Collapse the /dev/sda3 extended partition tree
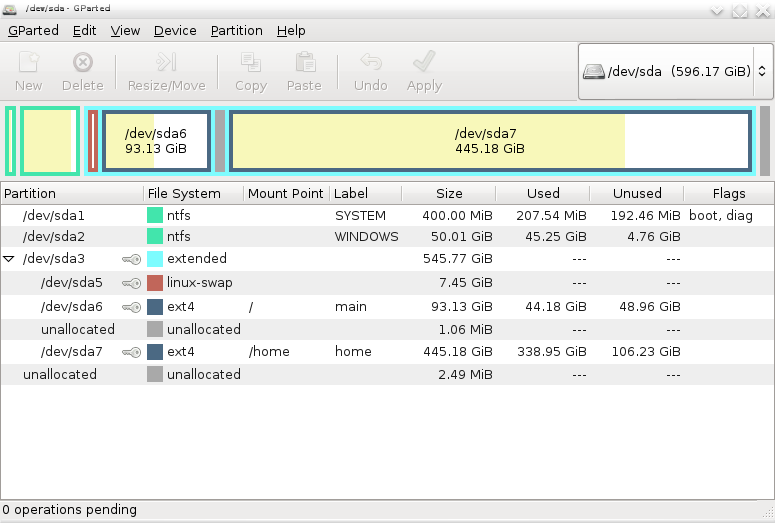 (x=10, y=259)
